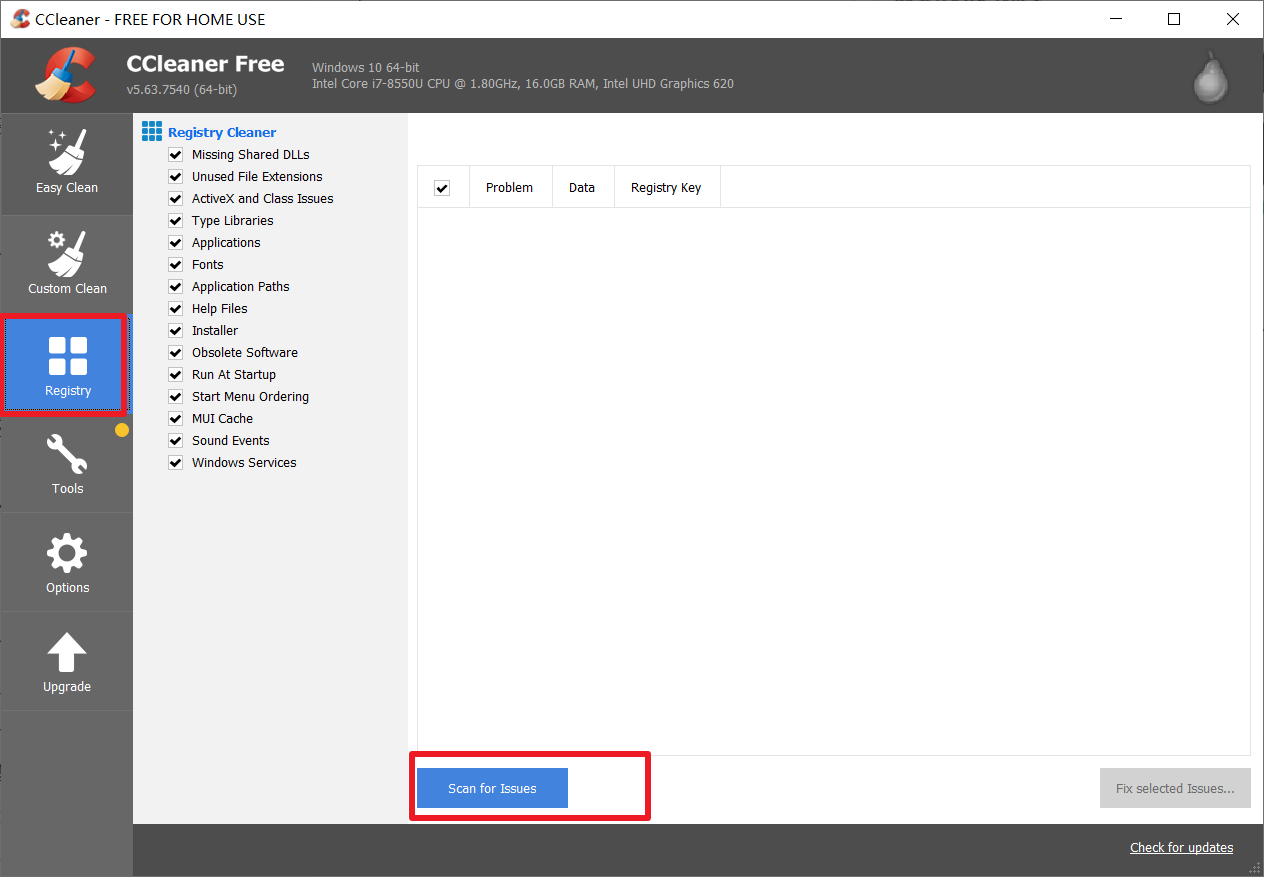Toggle the Installer checkbox
Viewport: 1264px width, 877px height.
point(176,331)
